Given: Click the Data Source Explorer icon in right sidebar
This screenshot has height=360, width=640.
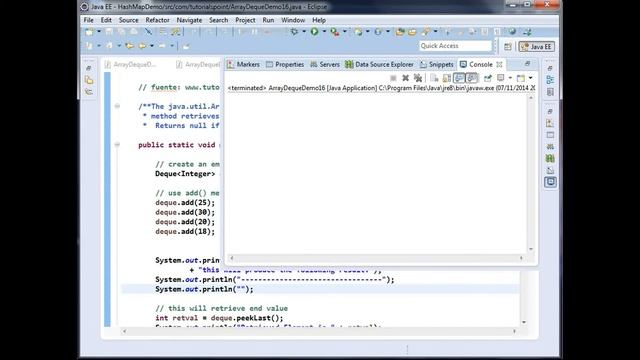Looking at the screenshot, I should point(550,158).
